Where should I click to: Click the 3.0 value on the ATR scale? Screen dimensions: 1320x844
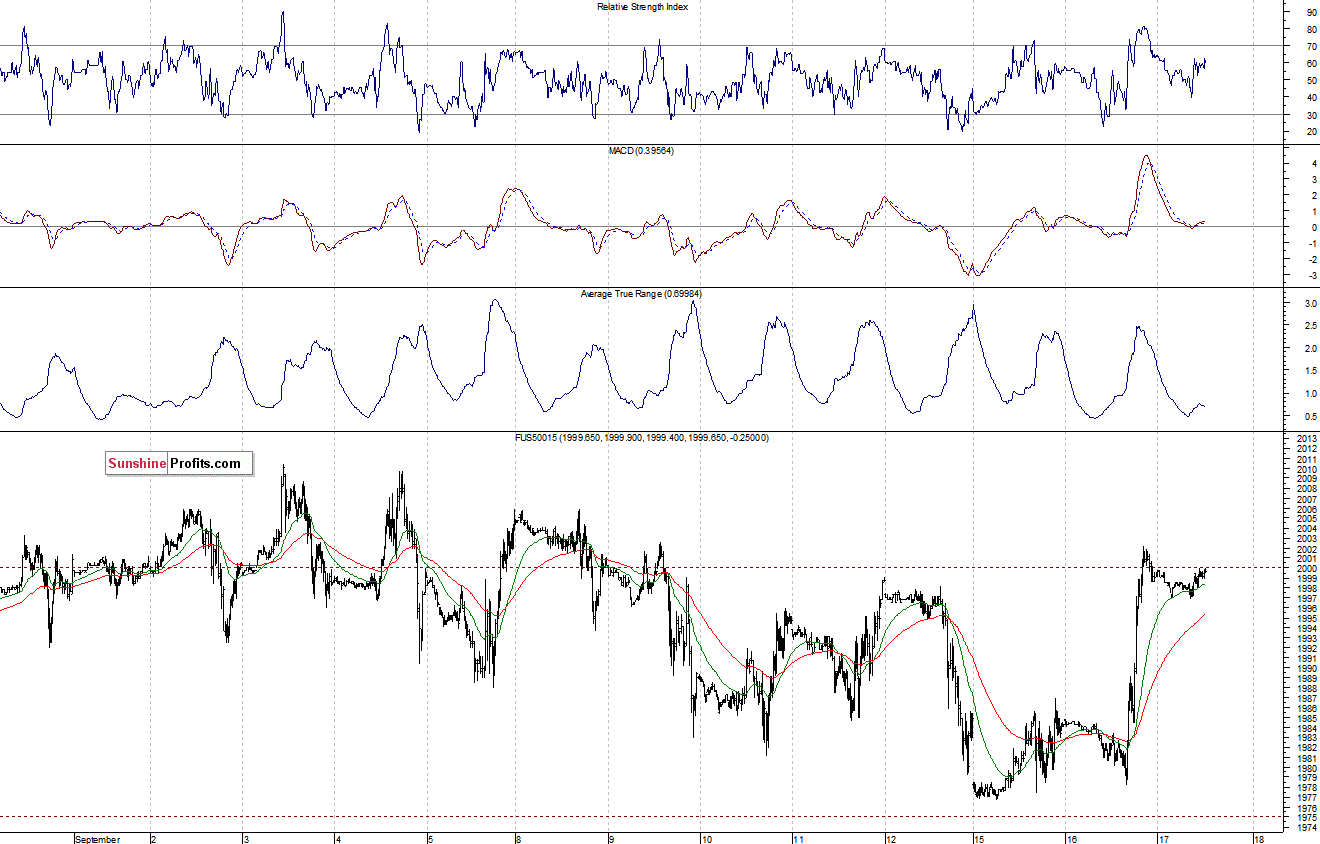(x=1310, y=303)
